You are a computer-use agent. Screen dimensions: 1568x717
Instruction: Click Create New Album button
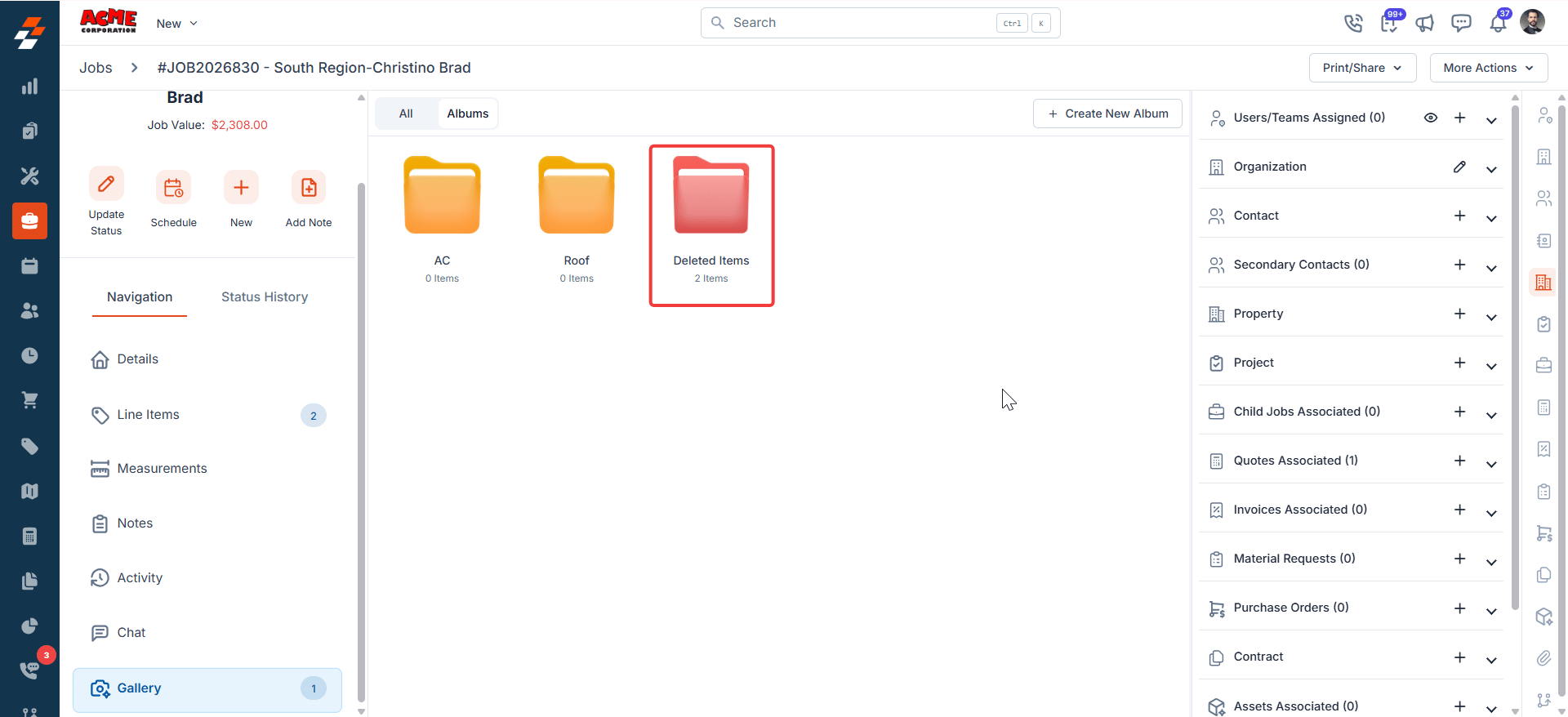pyautogui.click(x=1108, y=114)
